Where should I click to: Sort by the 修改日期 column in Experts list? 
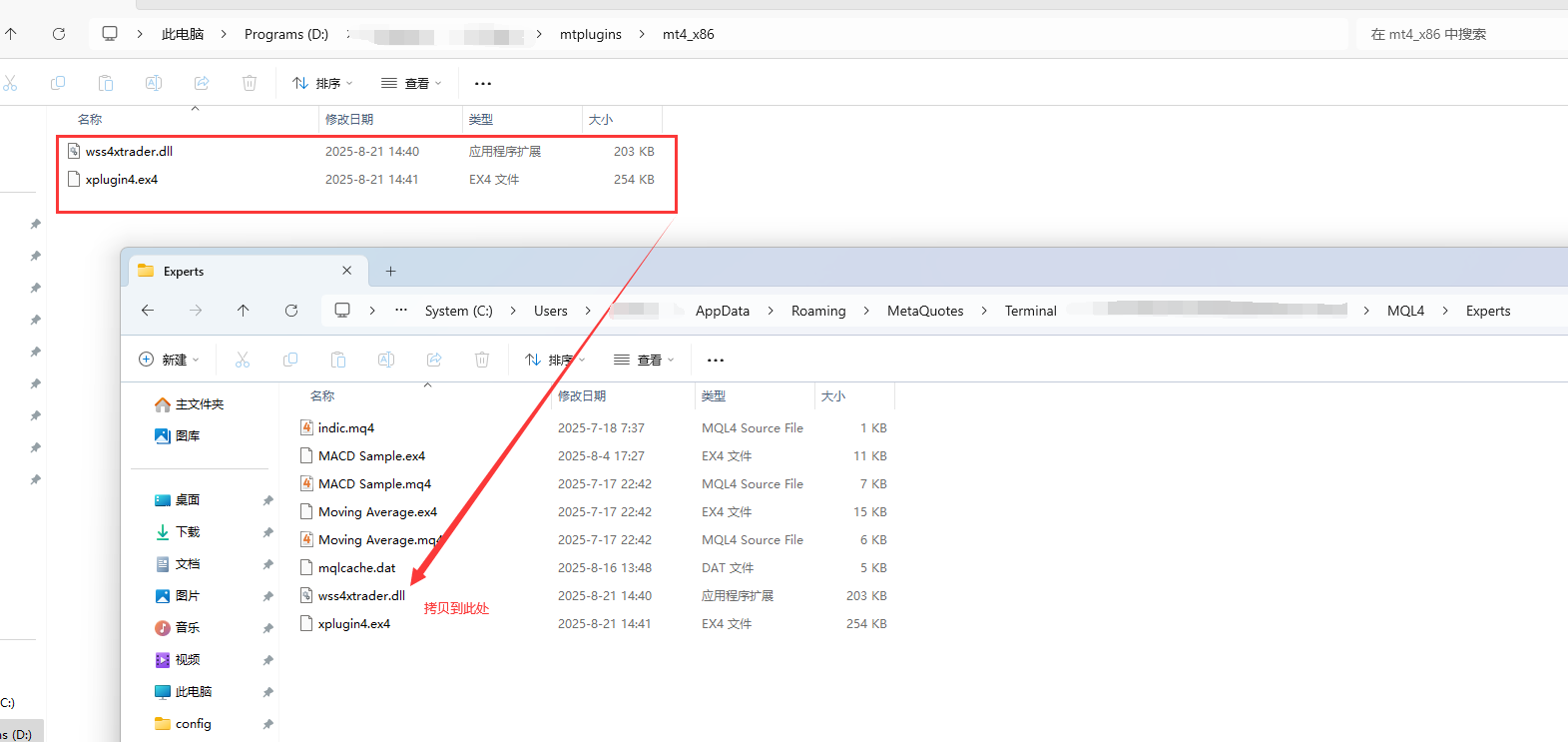[582, 396]
